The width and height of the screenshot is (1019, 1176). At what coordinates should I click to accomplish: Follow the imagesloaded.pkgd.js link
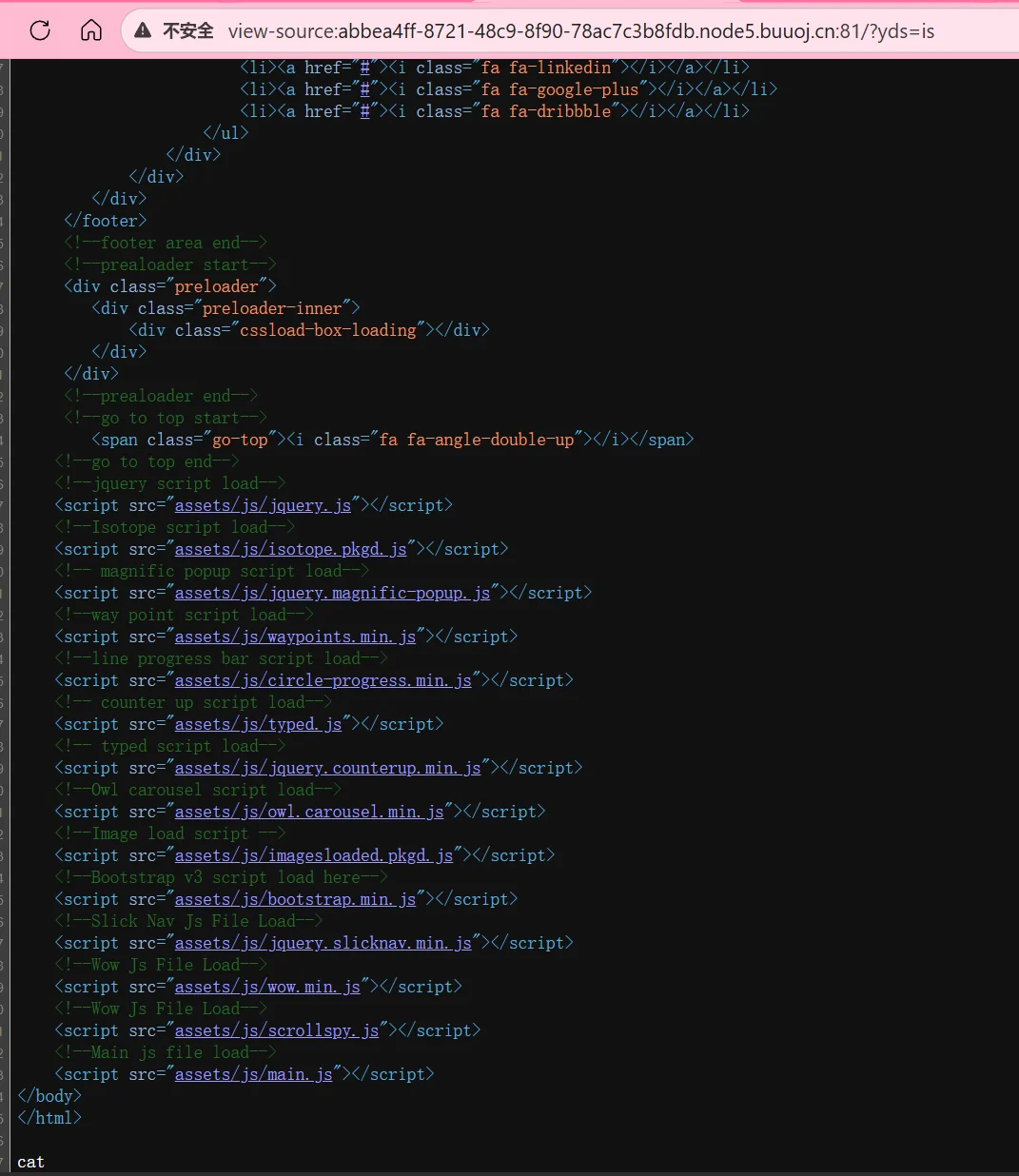click(314, 855)
